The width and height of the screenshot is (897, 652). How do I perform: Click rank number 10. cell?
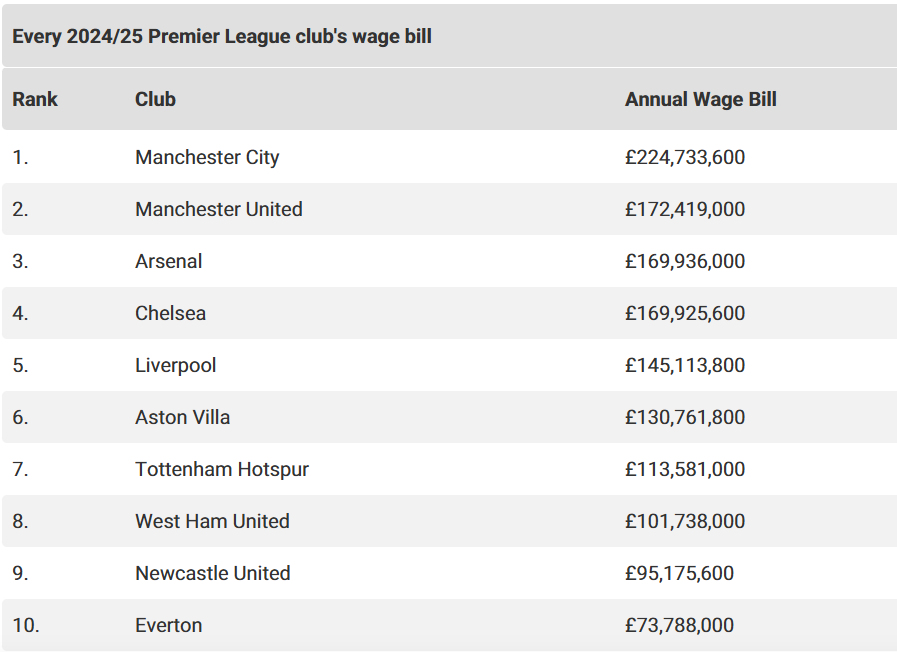[x=26, y=626]
